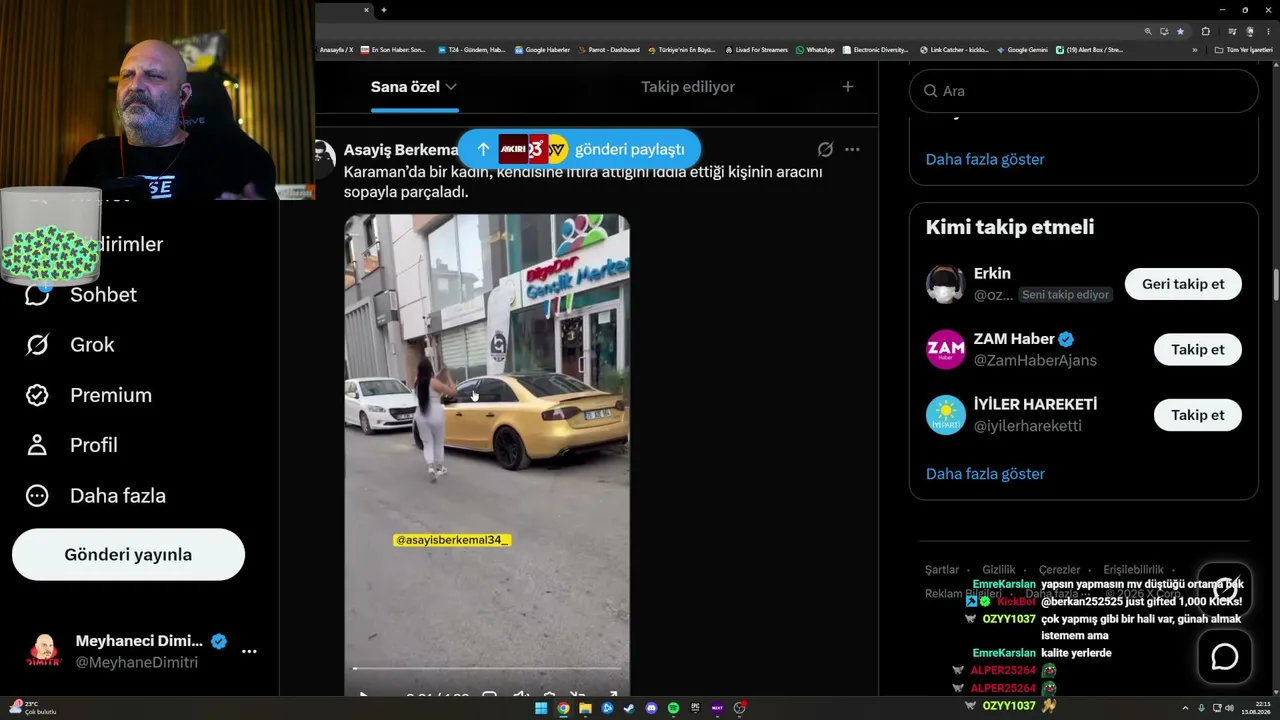Open Livad For Streamers bookmark
Screen dimensions: 1280x720
click(756, 50)
